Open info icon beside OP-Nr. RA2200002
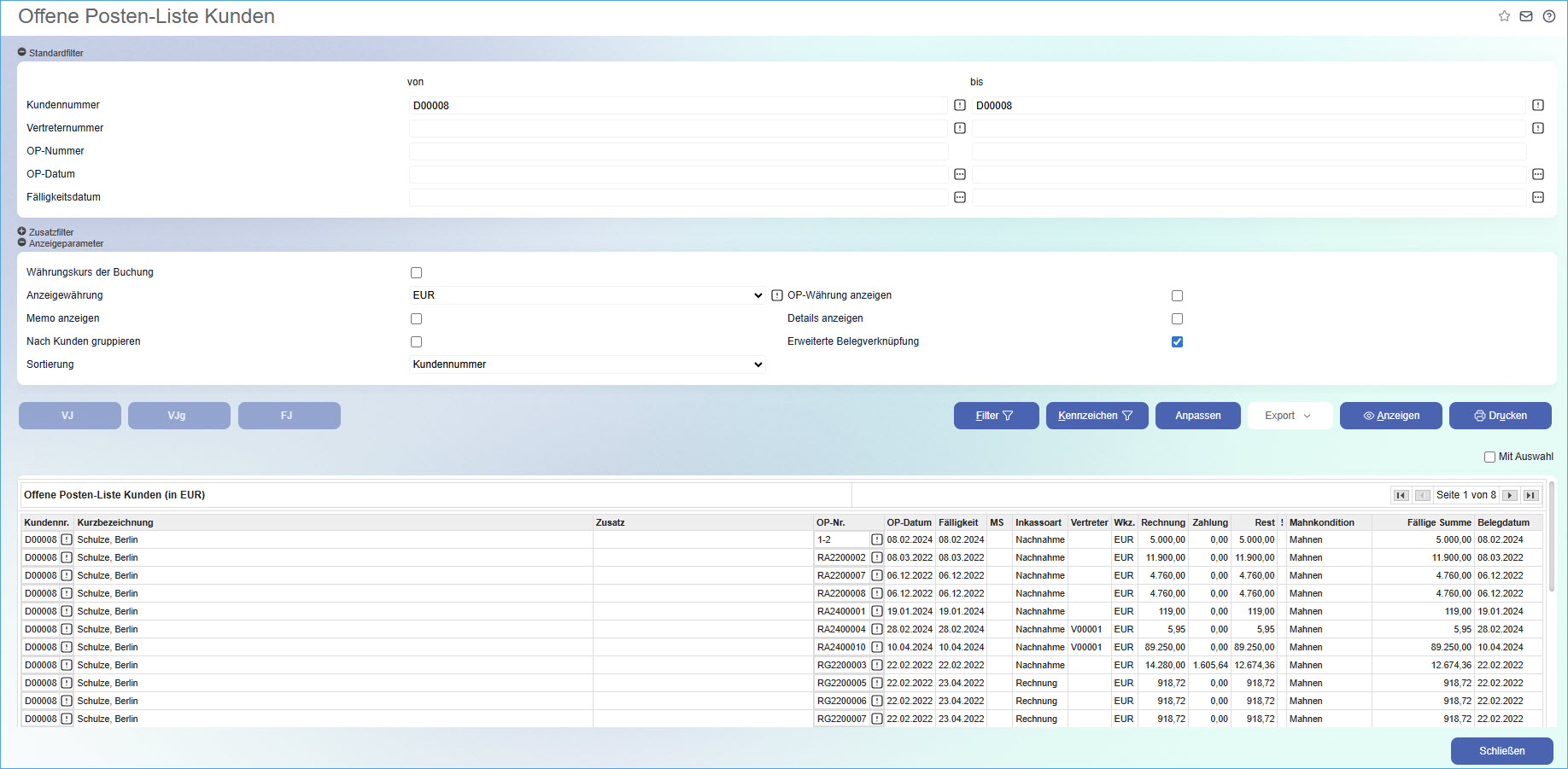The height and width of the screenshot is (769, 1568). (x=876, y=557)
